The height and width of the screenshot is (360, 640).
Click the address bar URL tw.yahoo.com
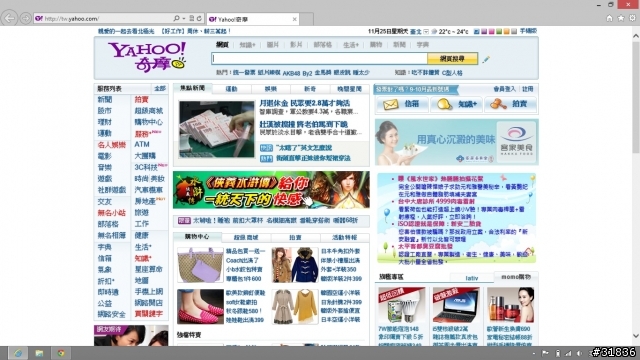71,19
